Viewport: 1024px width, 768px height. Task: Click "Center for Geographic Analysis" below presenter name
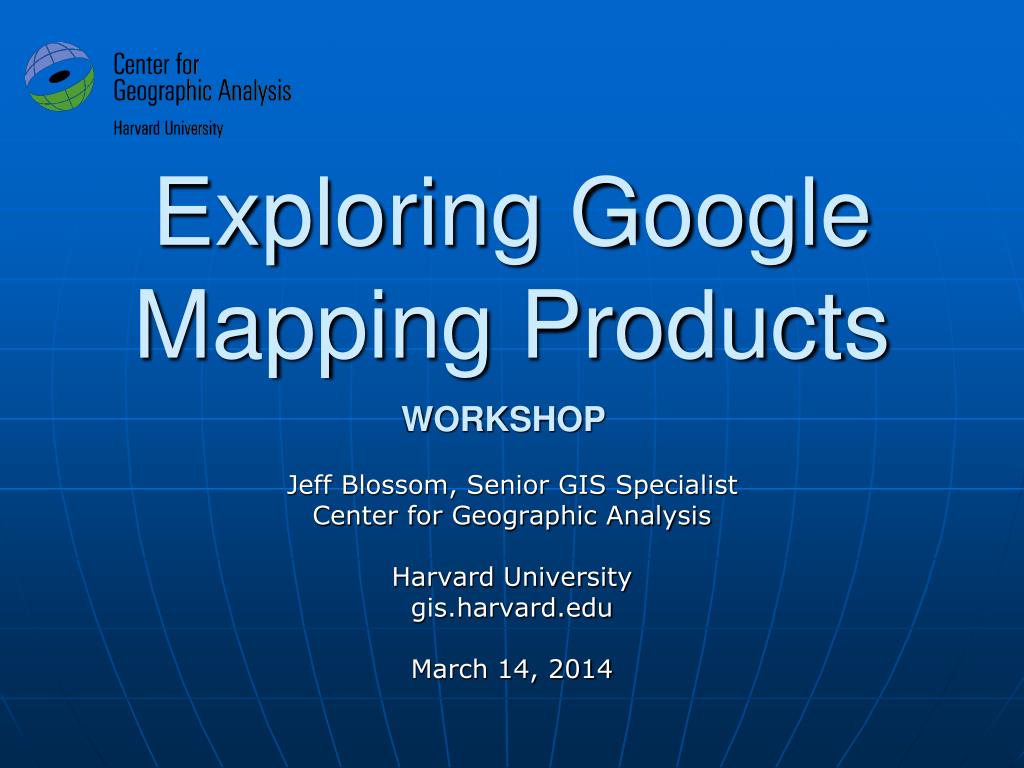pos(512,516)
